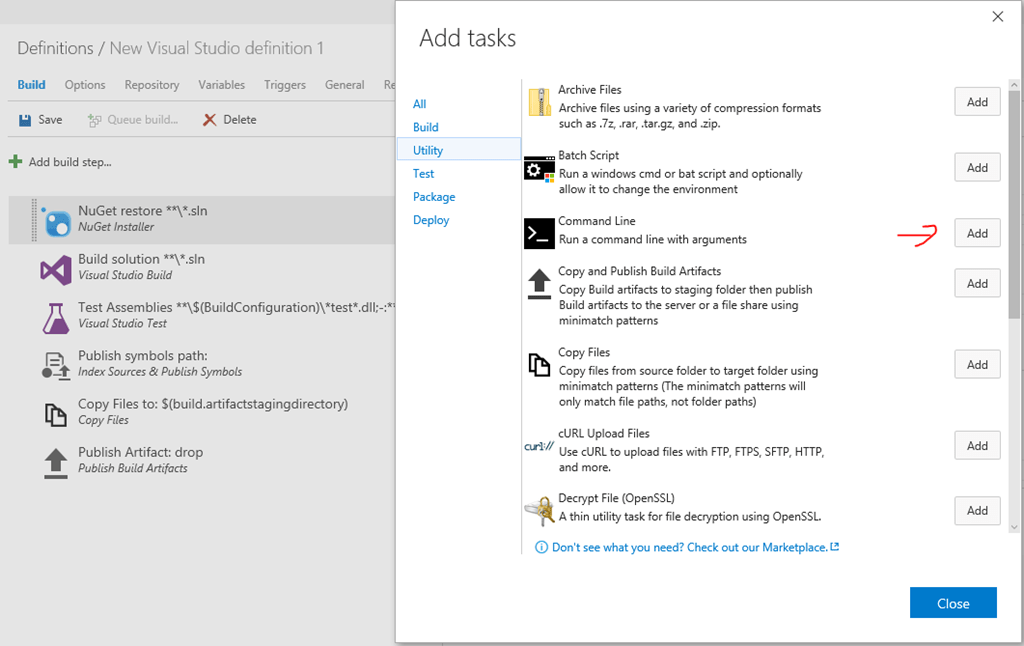Click the Decrypt File keys icon
Screen dimensions: 1024x646
(539, 511)
